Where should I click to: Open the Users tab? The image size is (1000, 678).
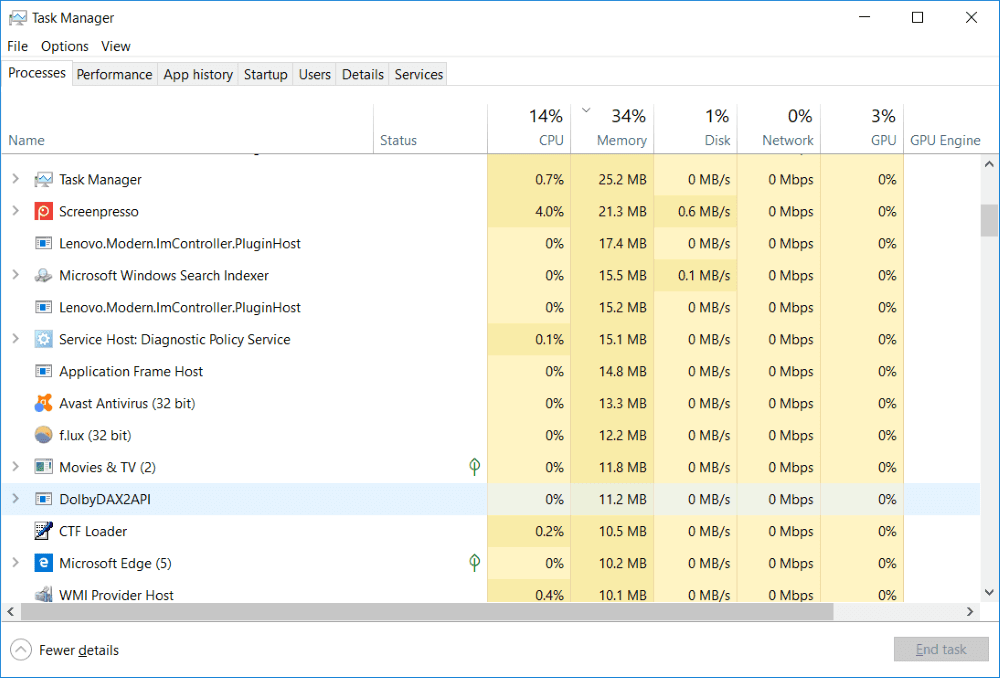(x=314, y=75)
